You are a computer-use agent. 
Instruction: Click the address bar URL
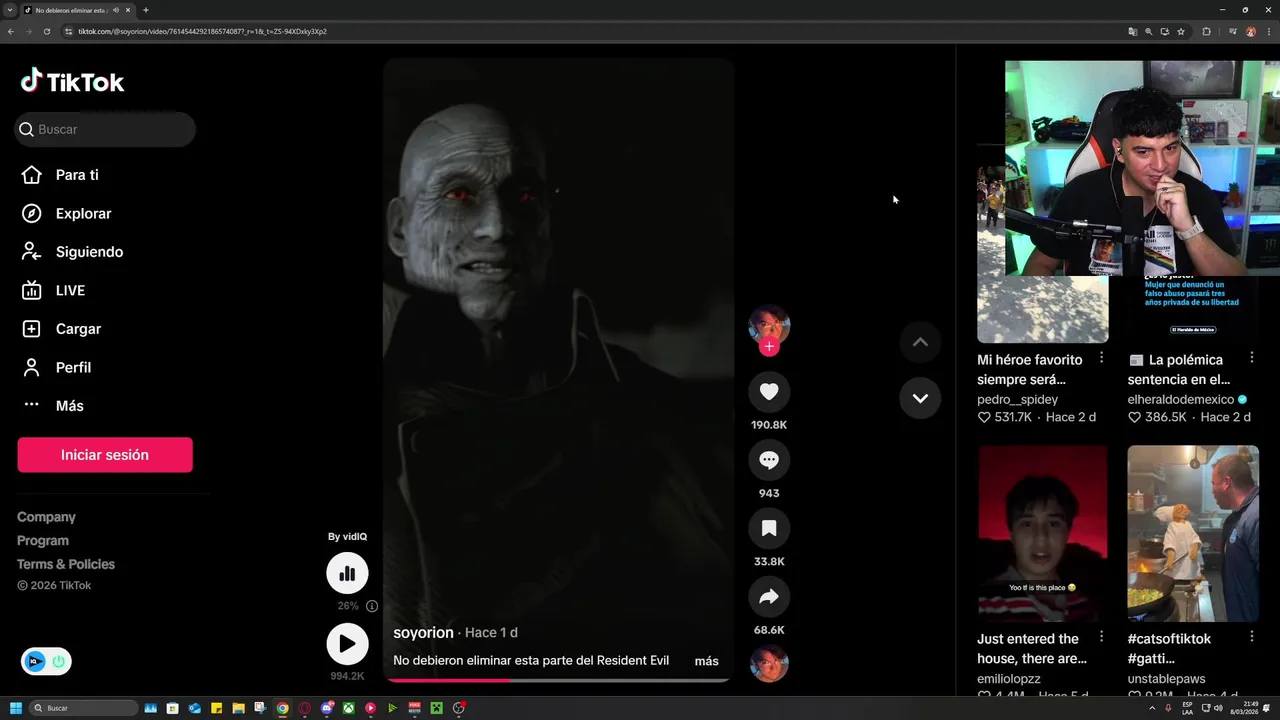203,31
